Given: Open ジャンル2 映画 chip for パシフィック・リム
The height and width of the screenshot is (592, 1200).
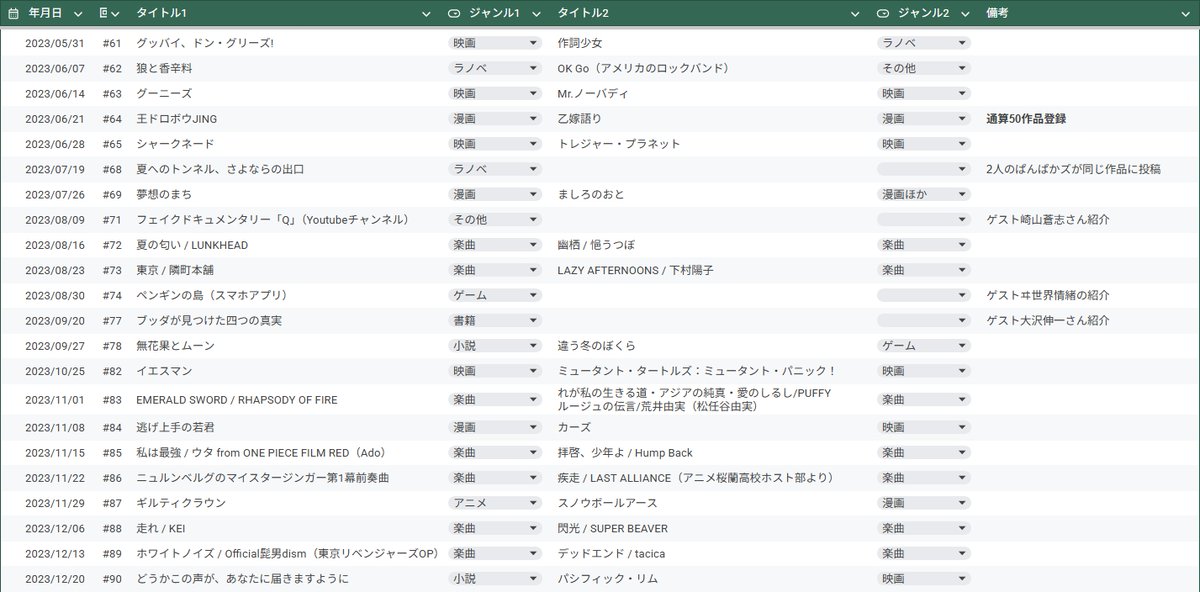Looking at the screenshot, I should click(924, 578).
